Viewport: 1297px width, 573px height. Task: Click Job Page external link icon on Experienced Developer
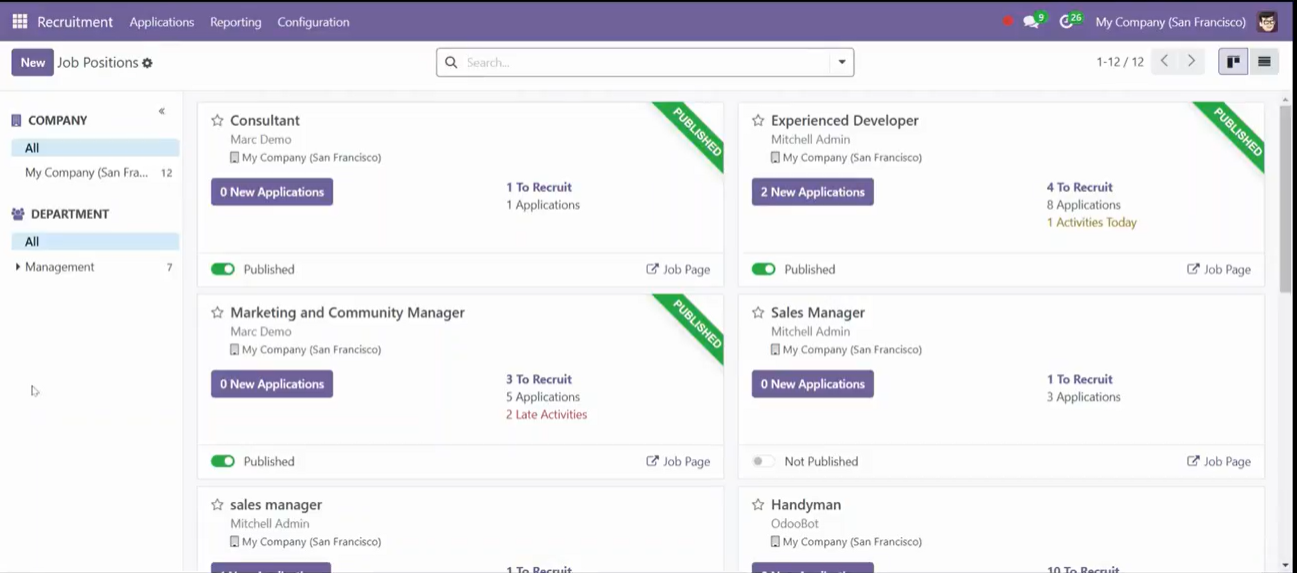click(1193, 269)
